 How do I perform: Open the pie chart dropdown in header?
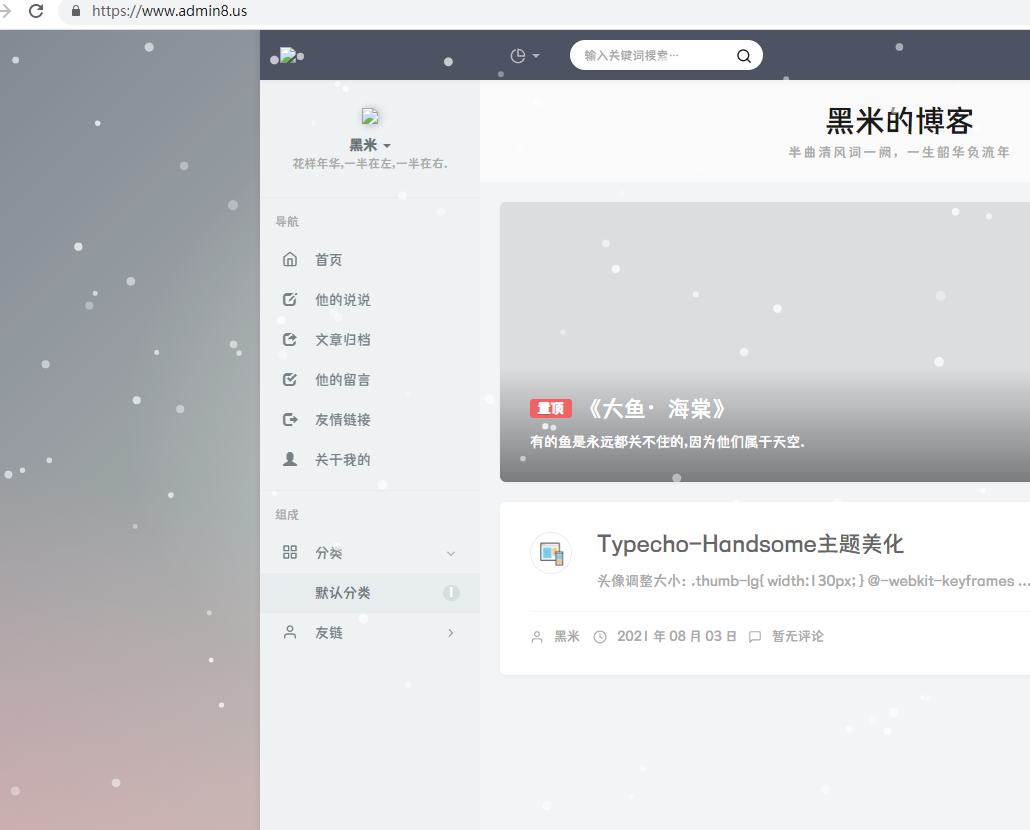click(524, 56)
